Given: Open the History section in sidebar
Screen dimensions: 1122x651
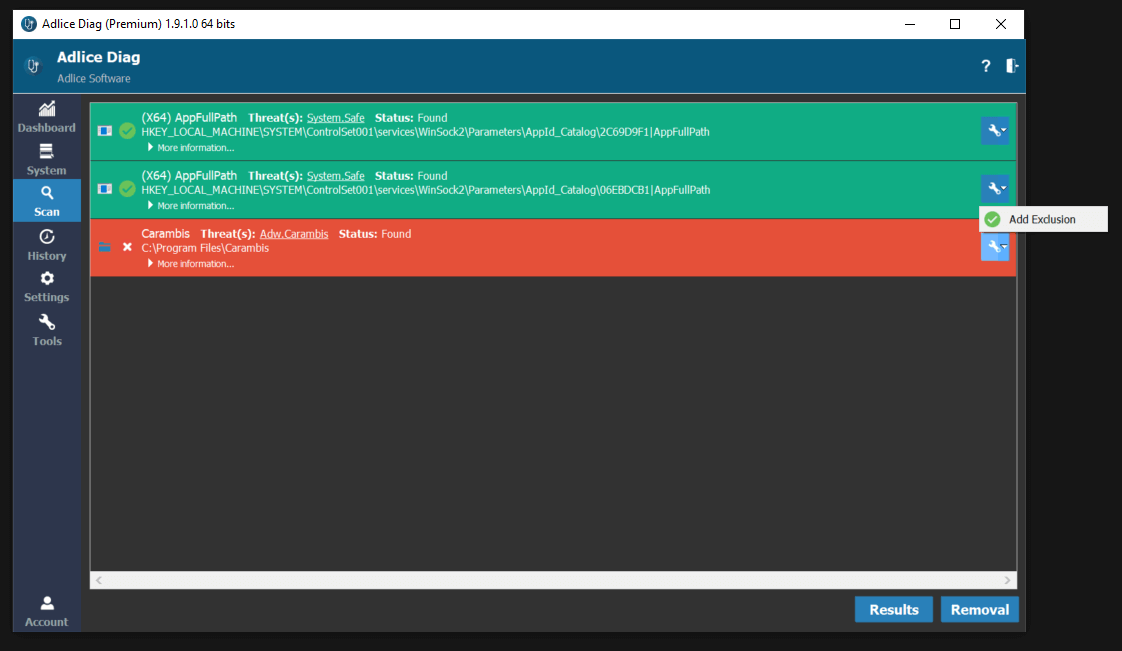Looking at the screenshot, I should (46, 244).
